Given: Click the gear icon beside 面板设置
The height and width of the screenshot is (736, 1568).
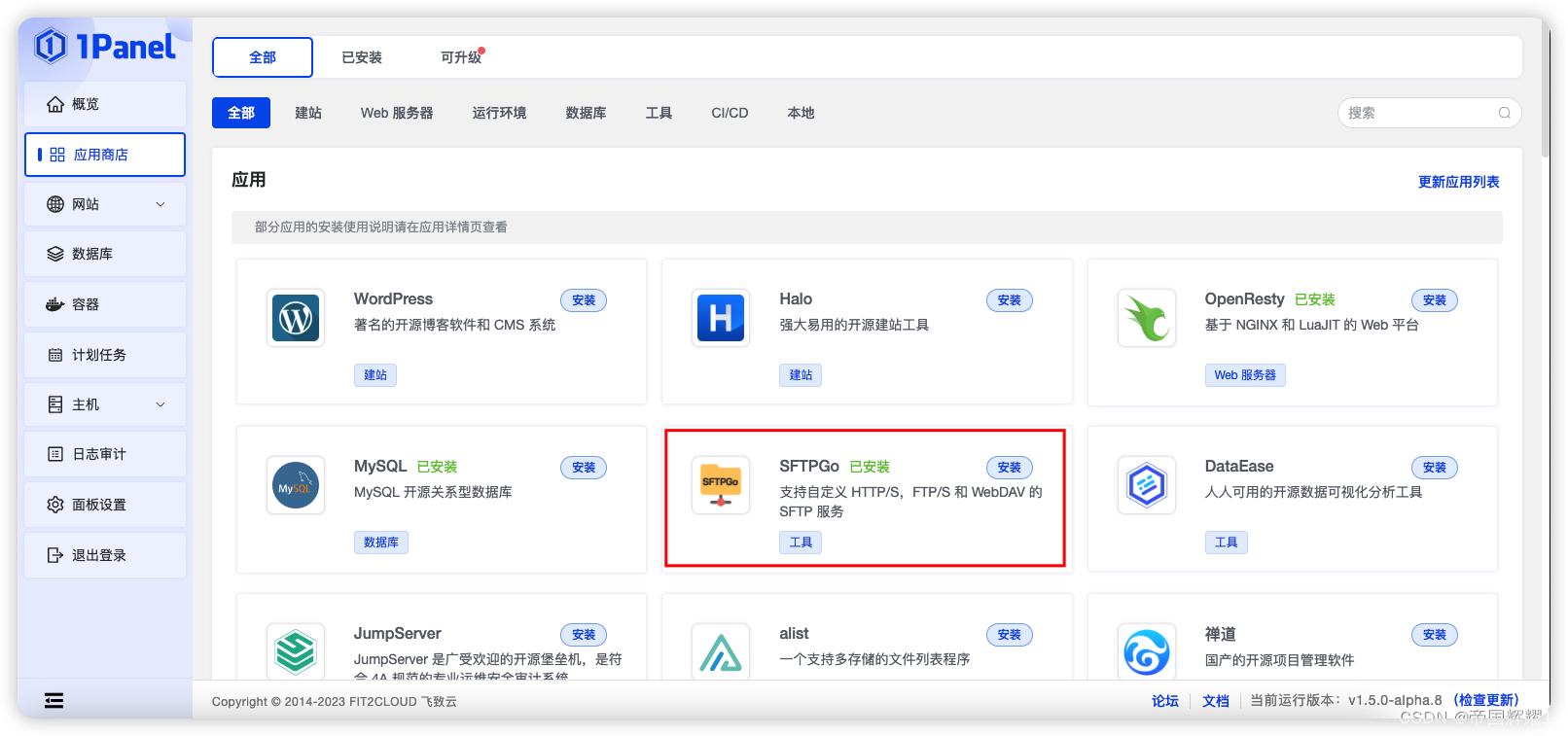Looking at the screenshot, I should pos(55,505).
